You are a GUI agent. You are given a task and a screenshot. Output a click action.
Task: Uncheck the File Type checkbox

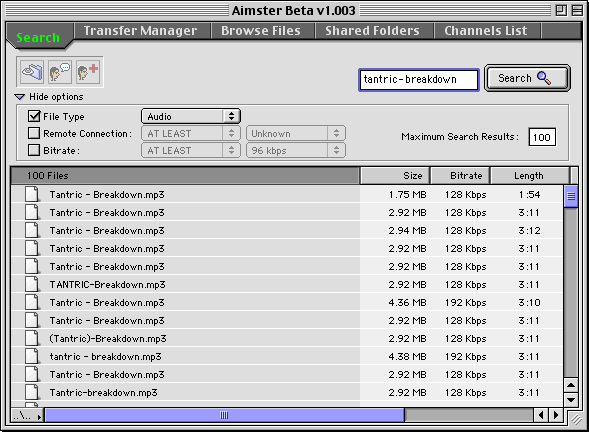click(34, 116)
